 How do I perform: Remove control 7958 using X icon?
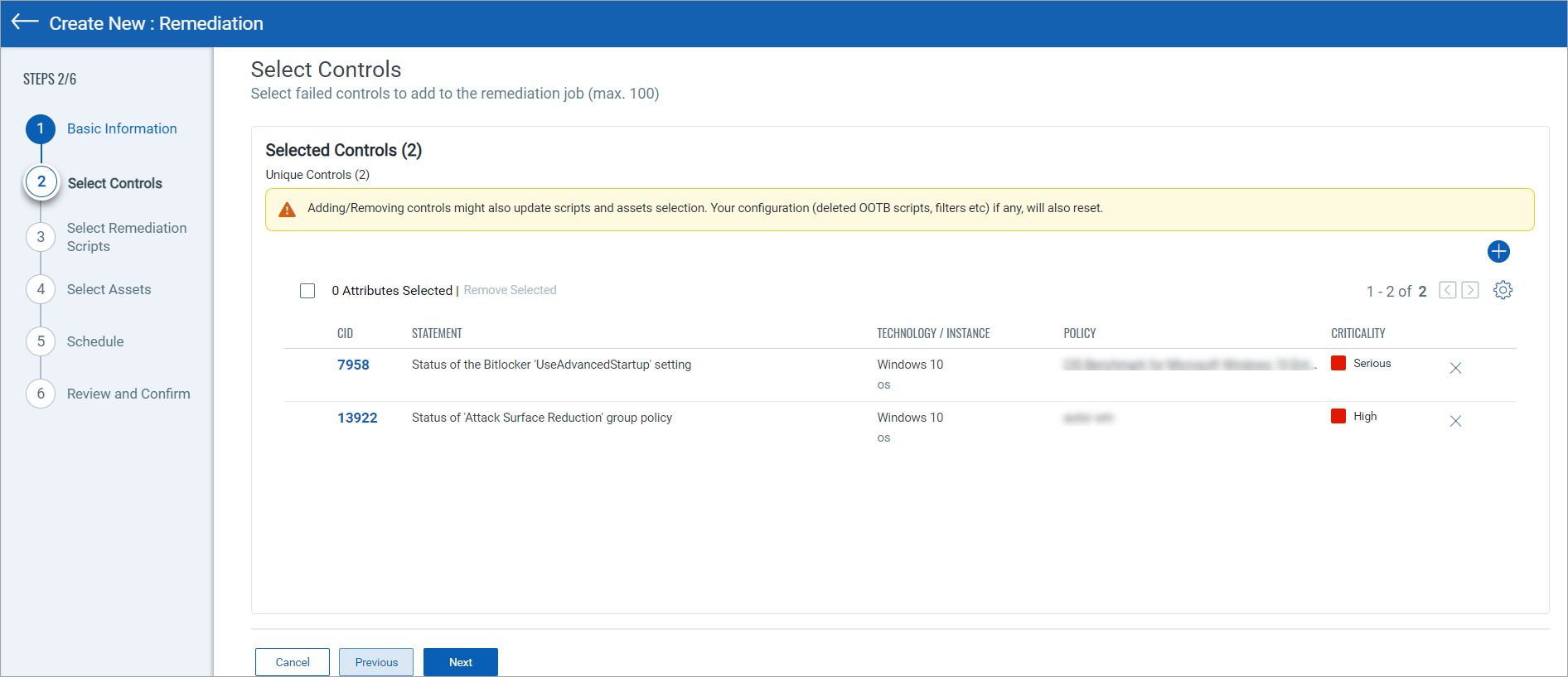click(1455, 368)
